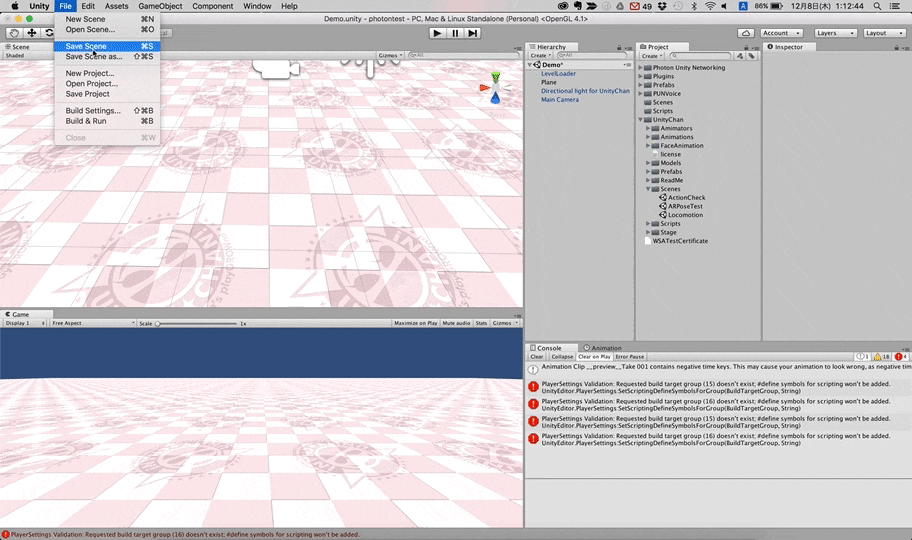Open the Cloud services button
This screenshot has width=912, height=540.
tap(746, 33)
